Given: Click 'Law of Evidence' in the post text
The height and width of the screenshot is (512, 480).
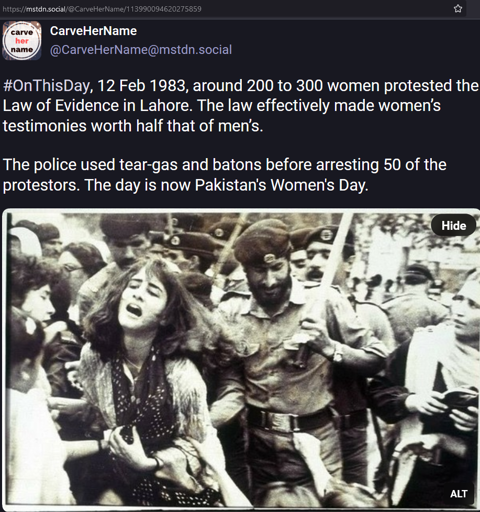Looking at the screenshot, I should (61, 106).
